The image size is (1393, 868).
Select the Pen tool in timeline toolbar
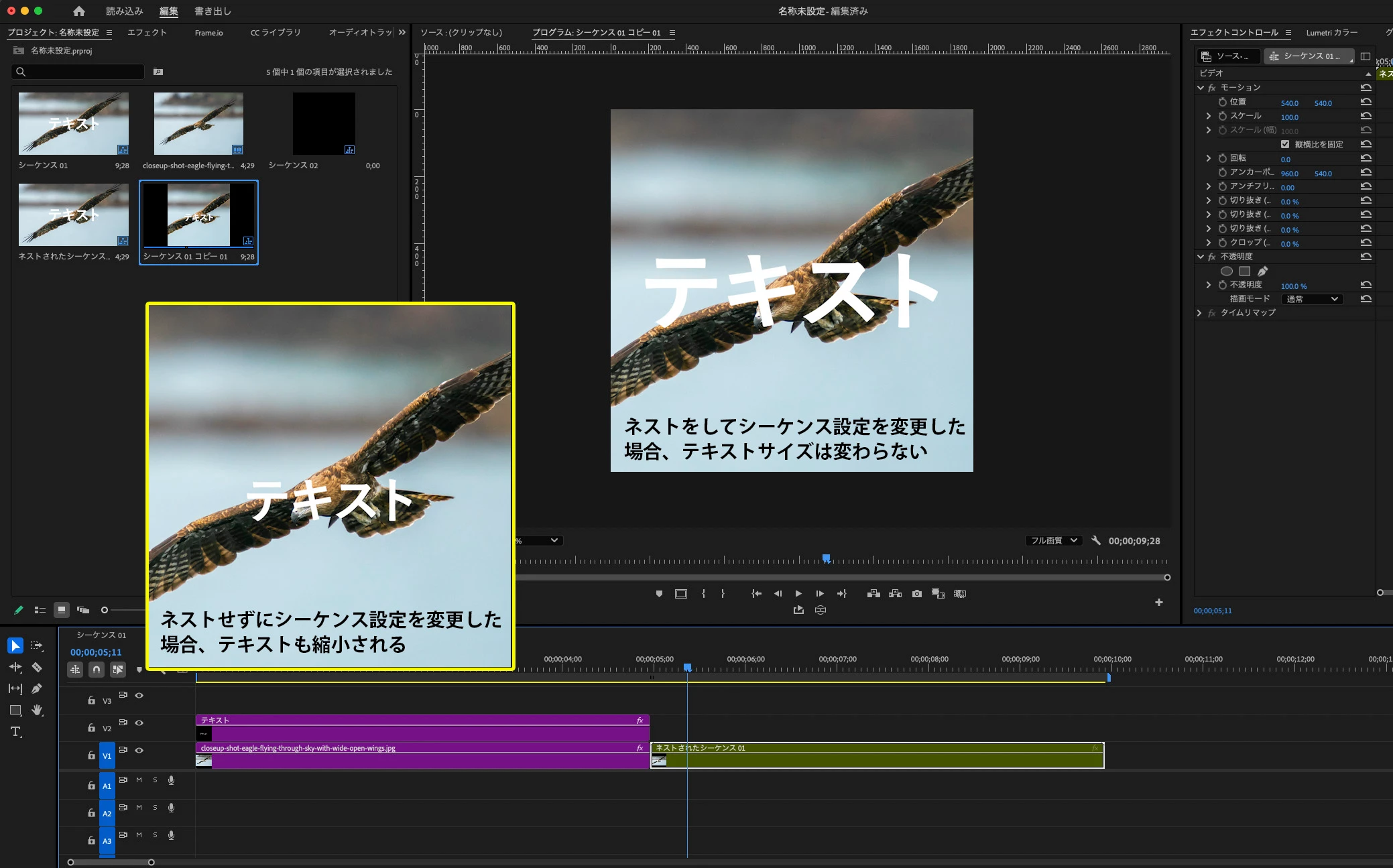coord(37,688)
